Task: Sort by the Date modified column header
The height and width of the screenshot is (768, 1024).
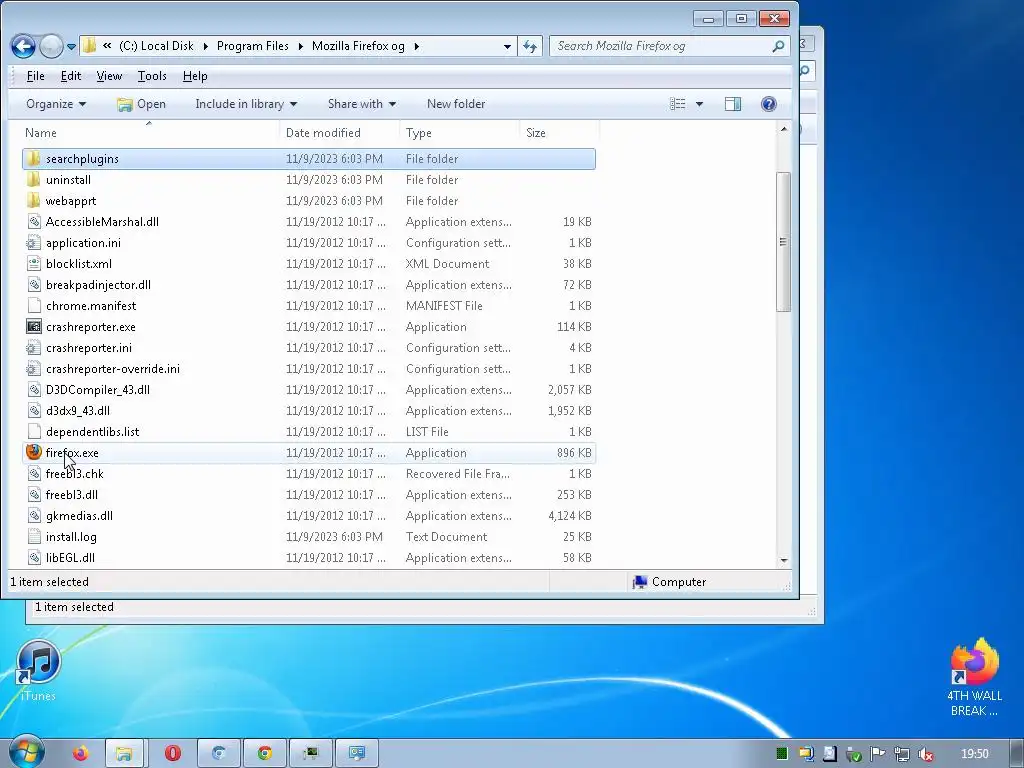Action: pyautogui.click(x=340, y=133)
